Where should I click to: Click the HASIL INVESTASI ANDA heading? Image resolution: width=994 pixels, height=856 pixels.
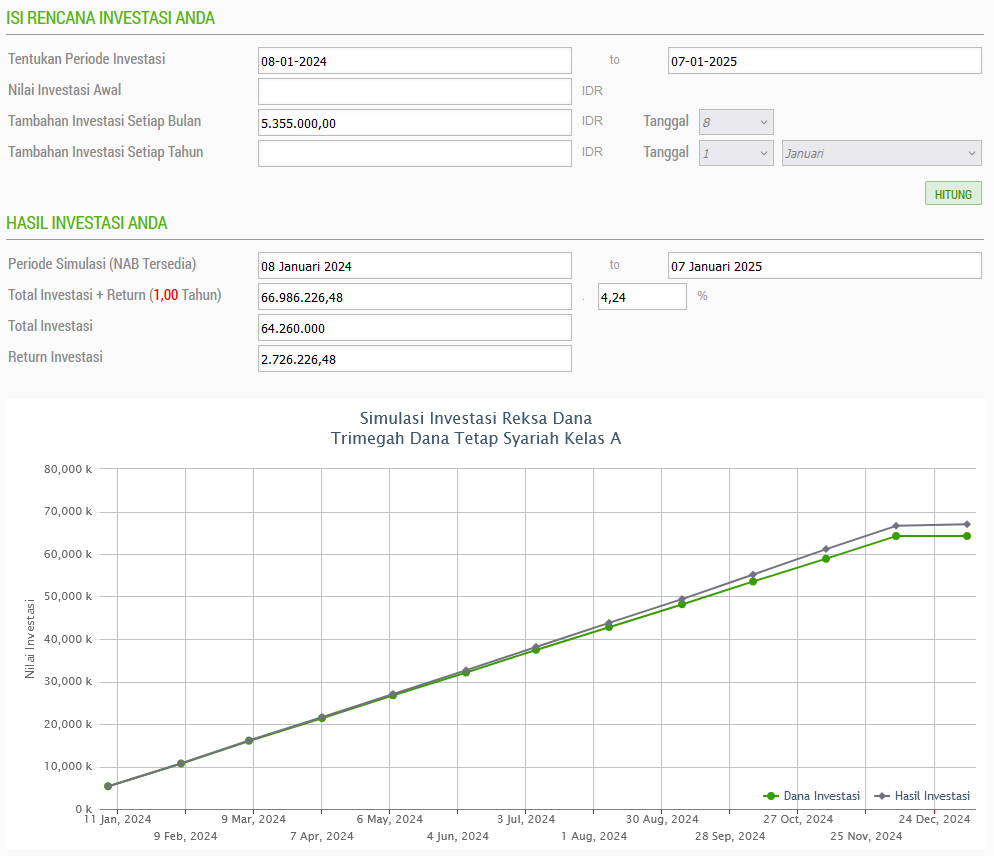[x=87, y=223]
